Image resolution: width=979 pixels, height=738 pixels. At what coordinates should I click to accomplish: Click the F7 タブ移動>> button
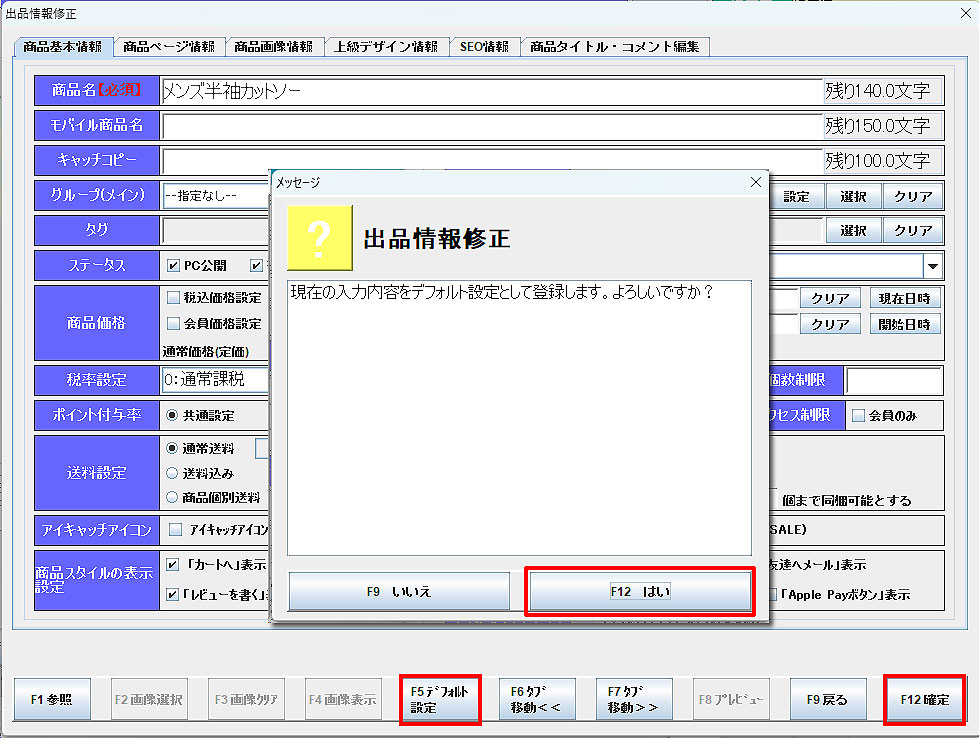[634, 699]
